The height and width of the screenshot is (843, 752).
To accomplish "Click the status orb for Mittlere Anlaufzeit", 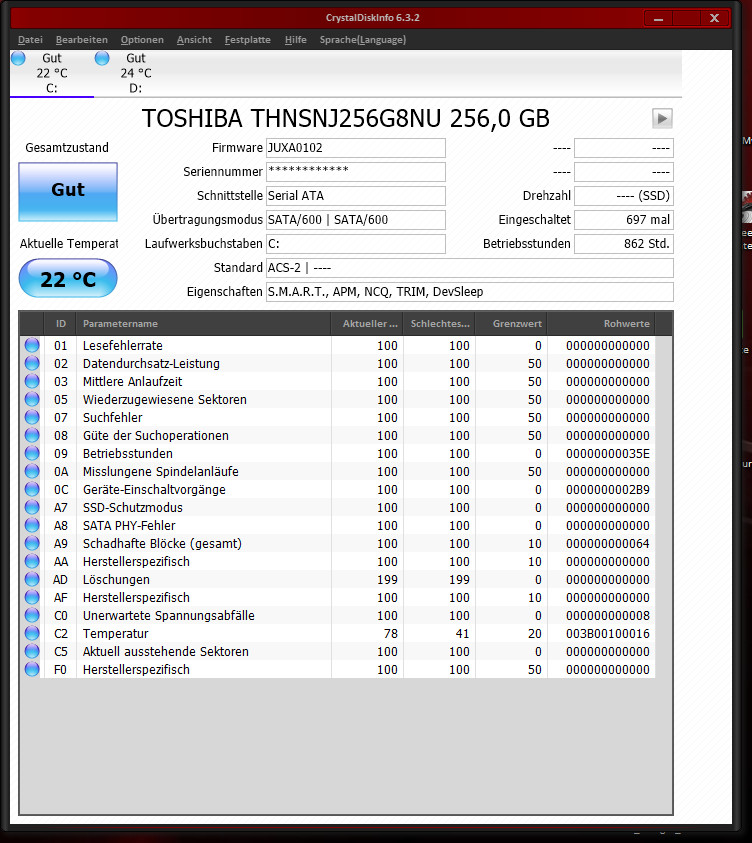I will (32, 381).
